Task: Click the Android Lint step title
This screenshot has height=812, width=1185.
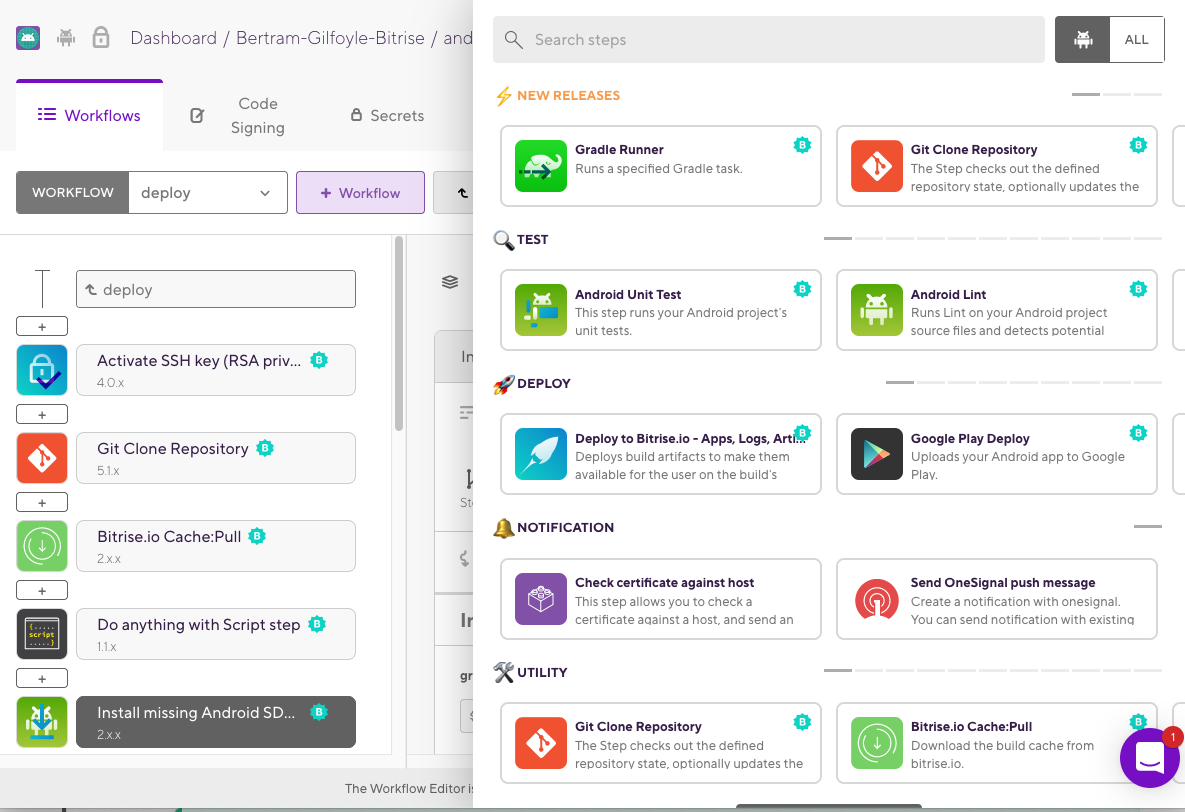Action: coord(948,294)
